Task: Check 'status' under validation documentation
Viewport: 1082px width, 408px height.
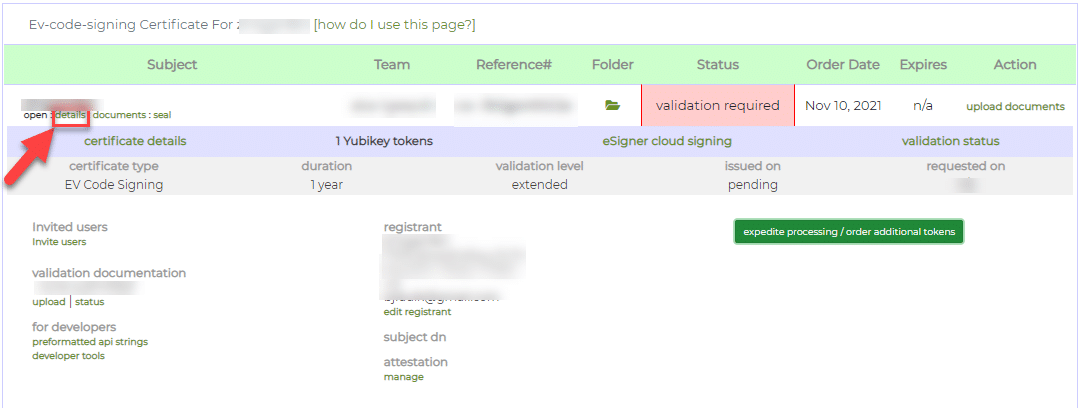Action: [89, 302]
